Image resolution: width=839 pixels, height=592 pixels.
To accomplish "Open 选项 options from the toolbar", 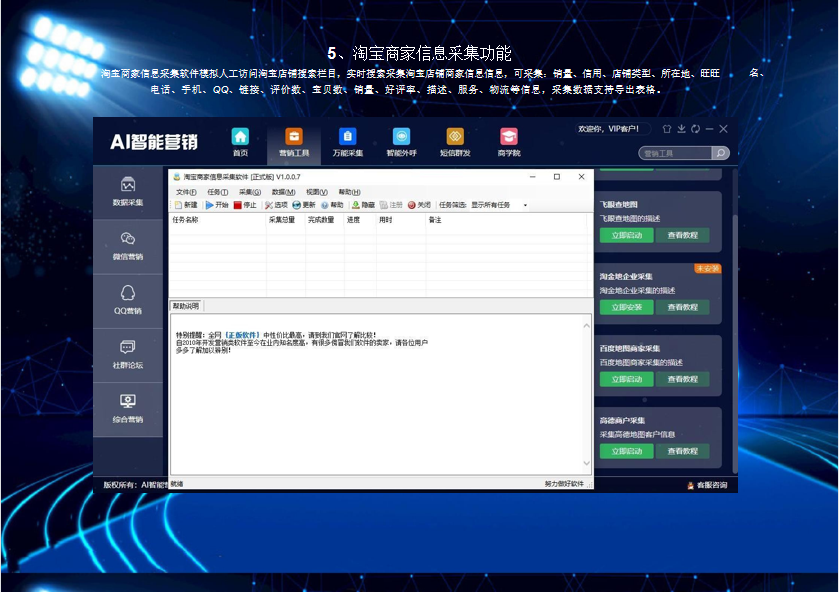I will 276,205.
